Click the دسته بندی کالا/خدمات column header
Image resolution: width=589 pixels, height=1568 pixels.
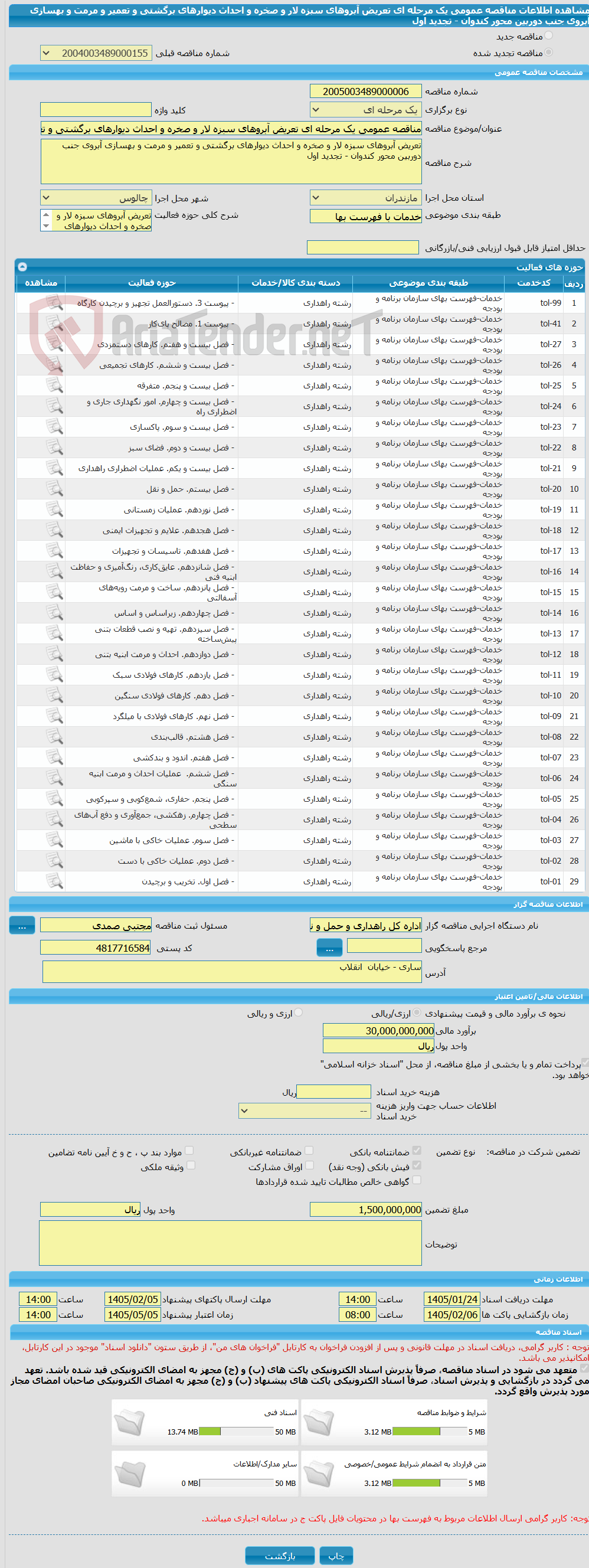point(295,282)
